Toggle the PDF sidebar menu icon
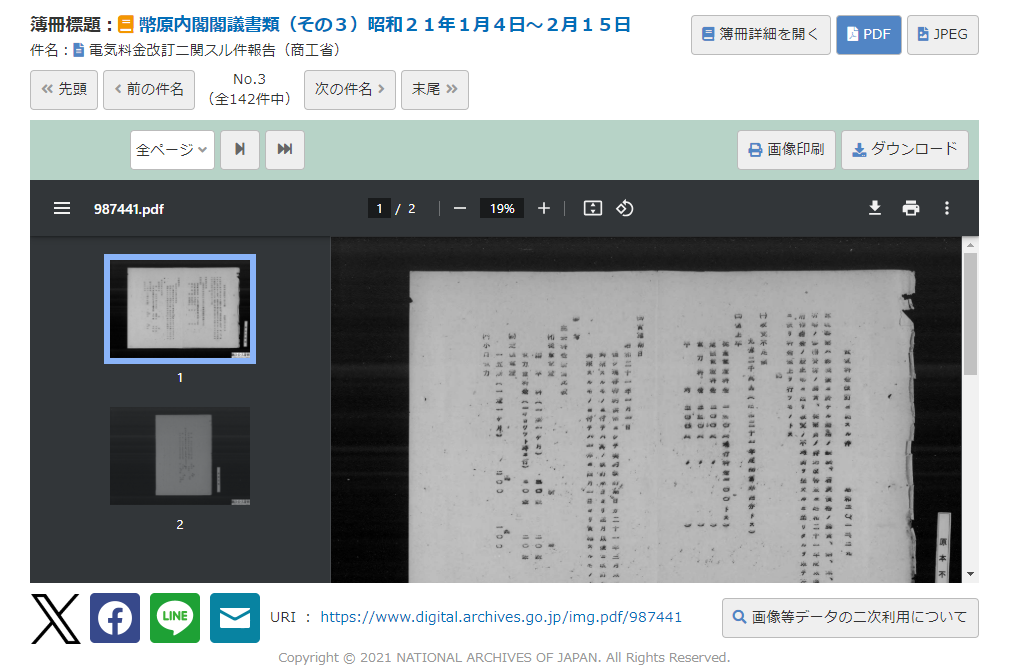This screenshot has width=1009, height=668. click(62, 208)
